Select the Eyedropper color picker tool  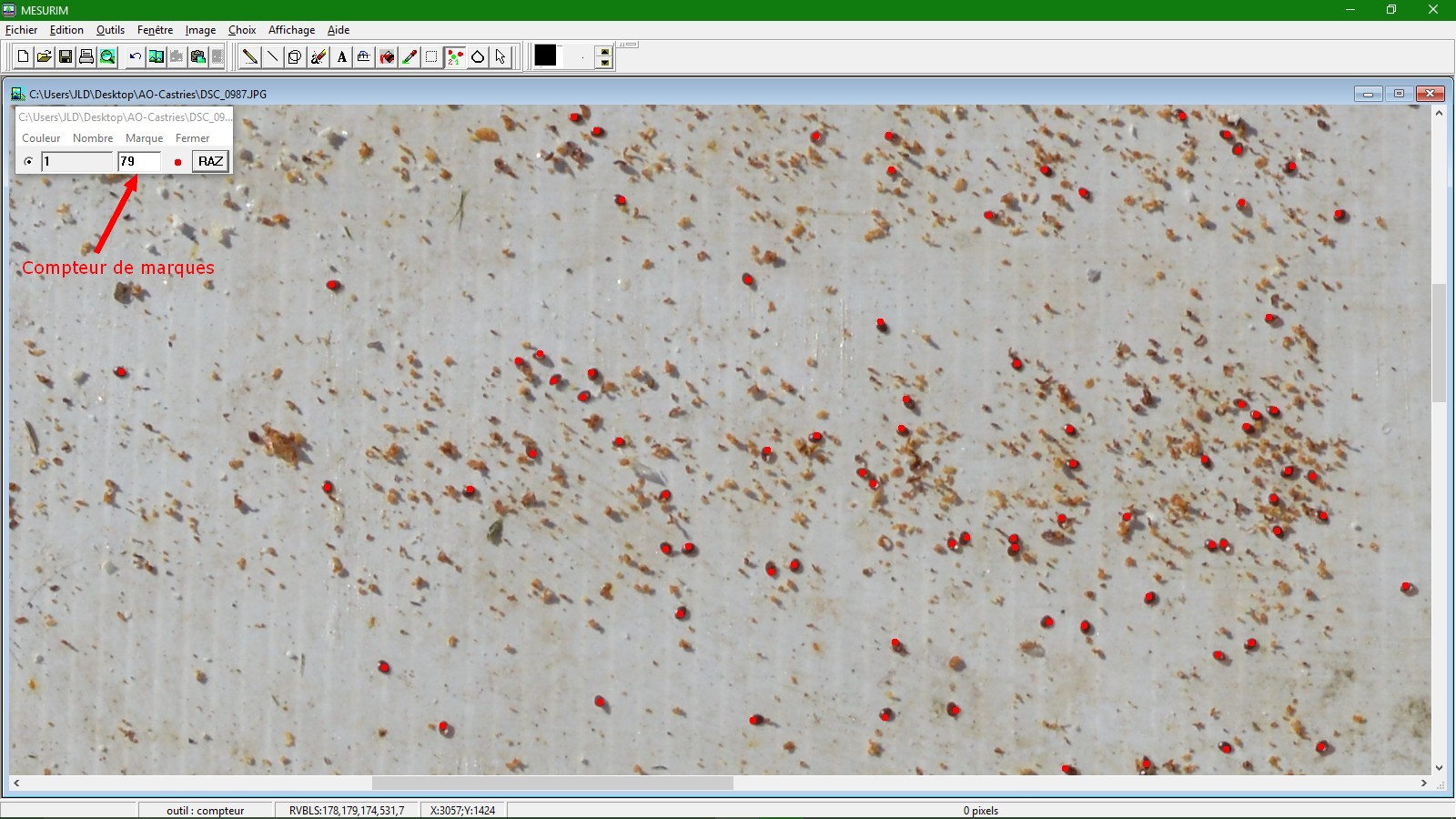(x=409, y=57)
